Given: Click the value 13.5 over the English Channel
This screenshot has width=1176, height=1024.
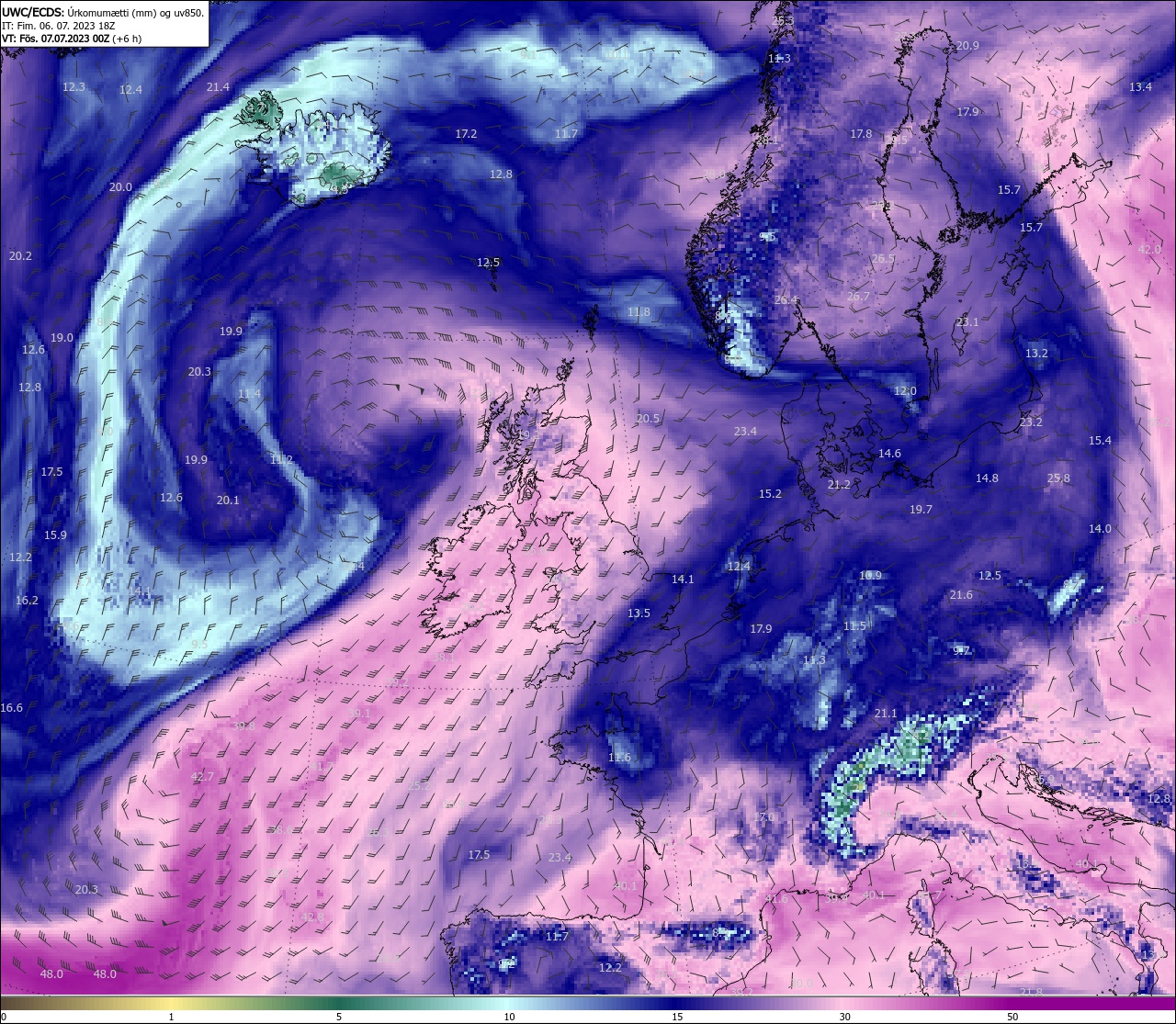Looking at the screenshot, I should pos(639,613).
